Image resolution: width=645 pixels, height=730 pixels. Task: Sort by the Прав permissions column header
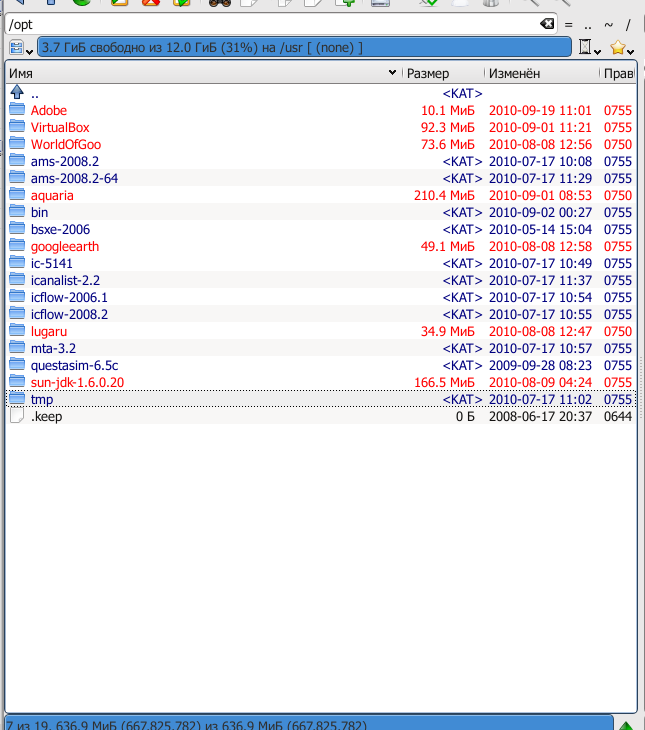click(618, 74)
